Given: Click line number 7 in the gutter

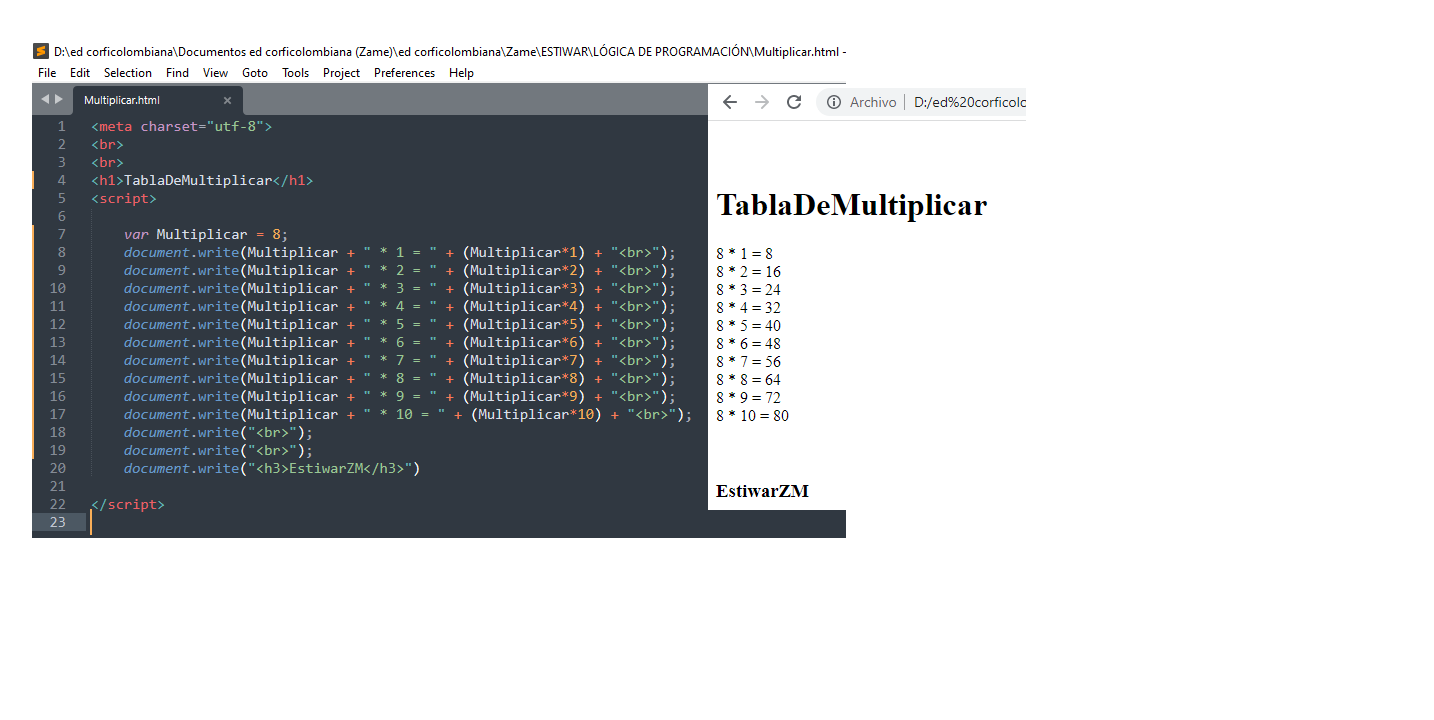Looking at the screenshot, I should tap(62, 234).
